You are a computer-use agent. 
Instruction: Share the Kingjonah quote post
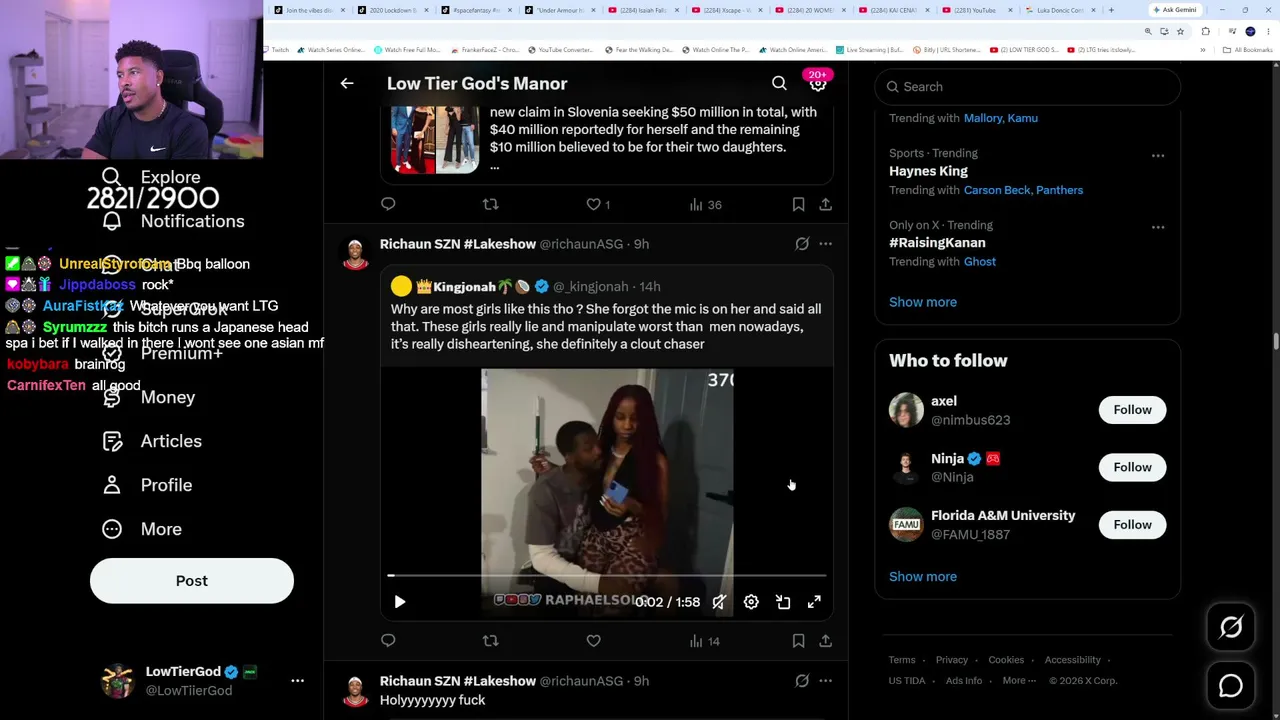825,641
